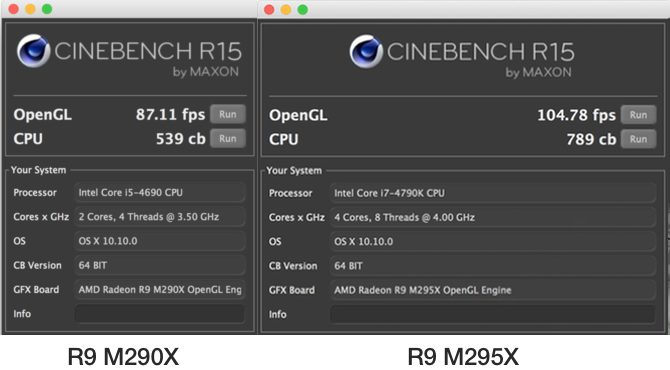Viewport: 670px width, 370px height.
Task: Click the 87.11 fps OpenGL score
Action: pos(170,115)
